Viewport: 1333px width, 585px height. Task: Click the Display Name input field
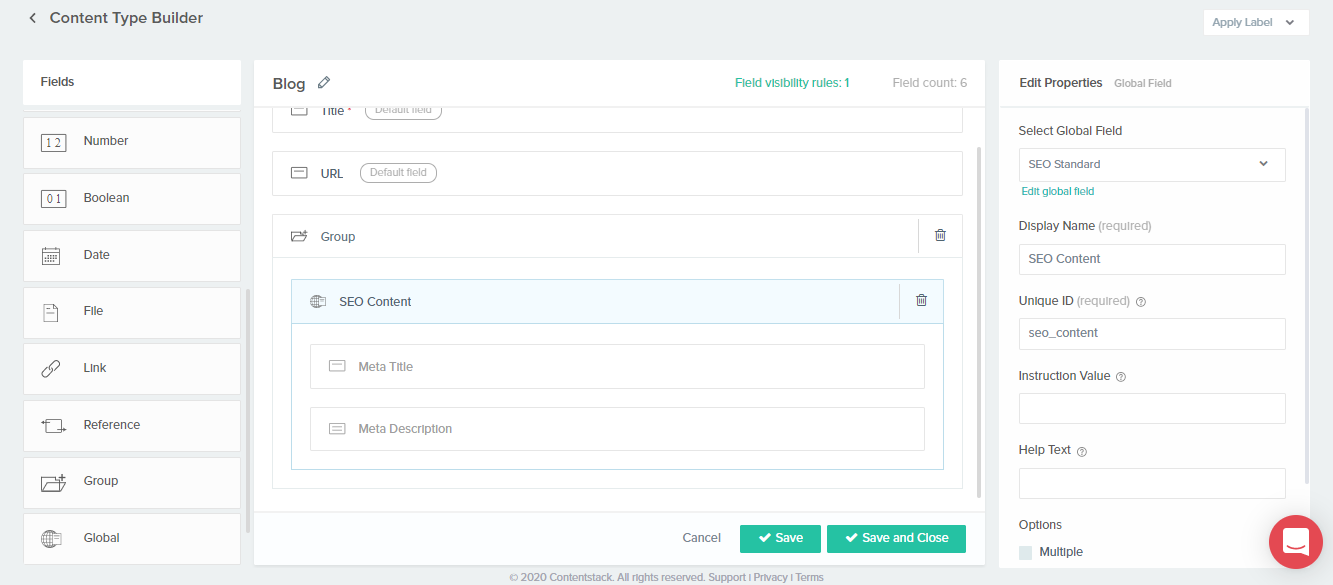coord(1152,259)
